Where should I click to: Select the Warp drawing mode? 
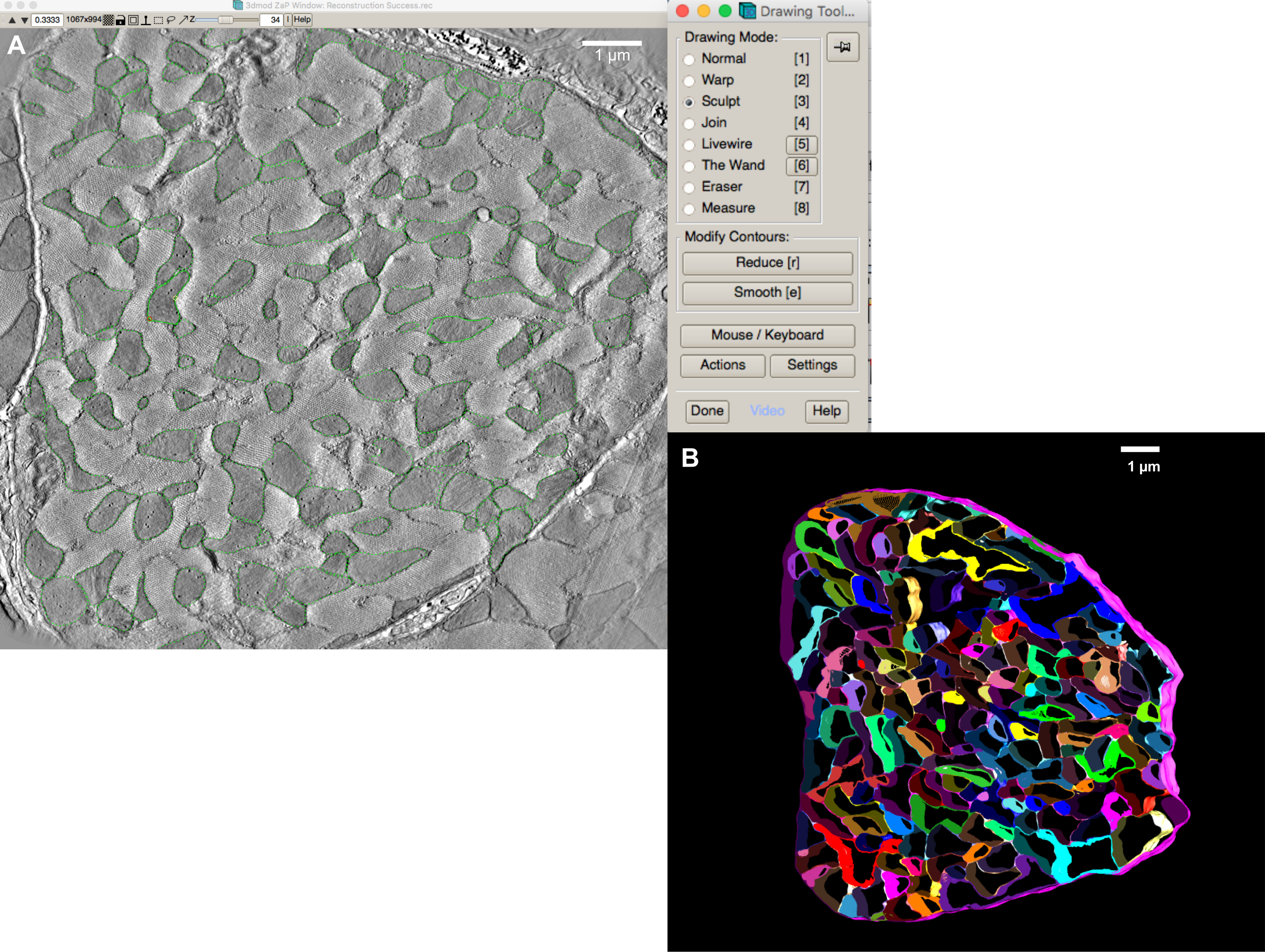point(690,81)
